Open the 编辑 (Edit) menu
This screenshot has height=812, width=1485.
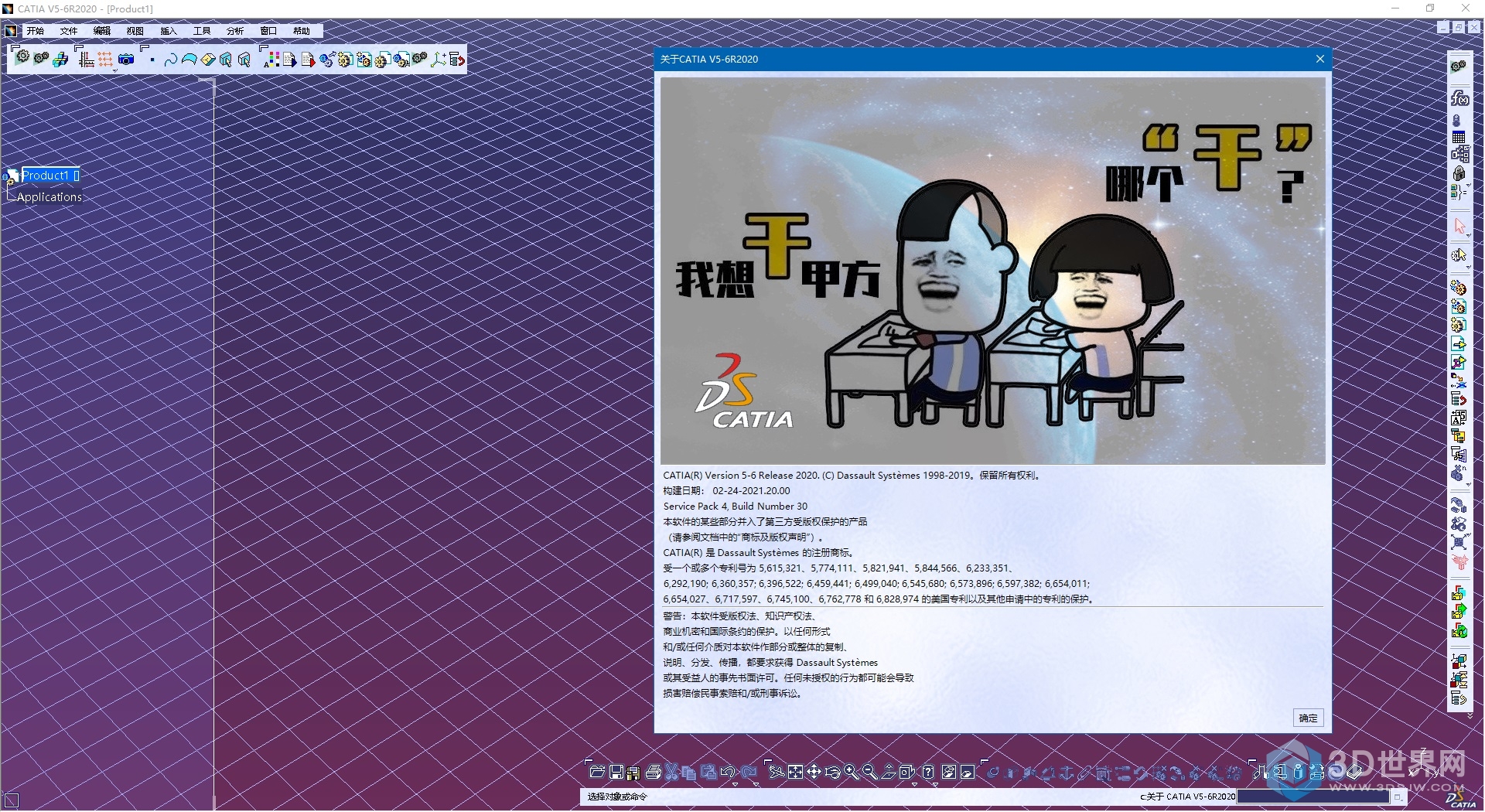tap(102, 31)
